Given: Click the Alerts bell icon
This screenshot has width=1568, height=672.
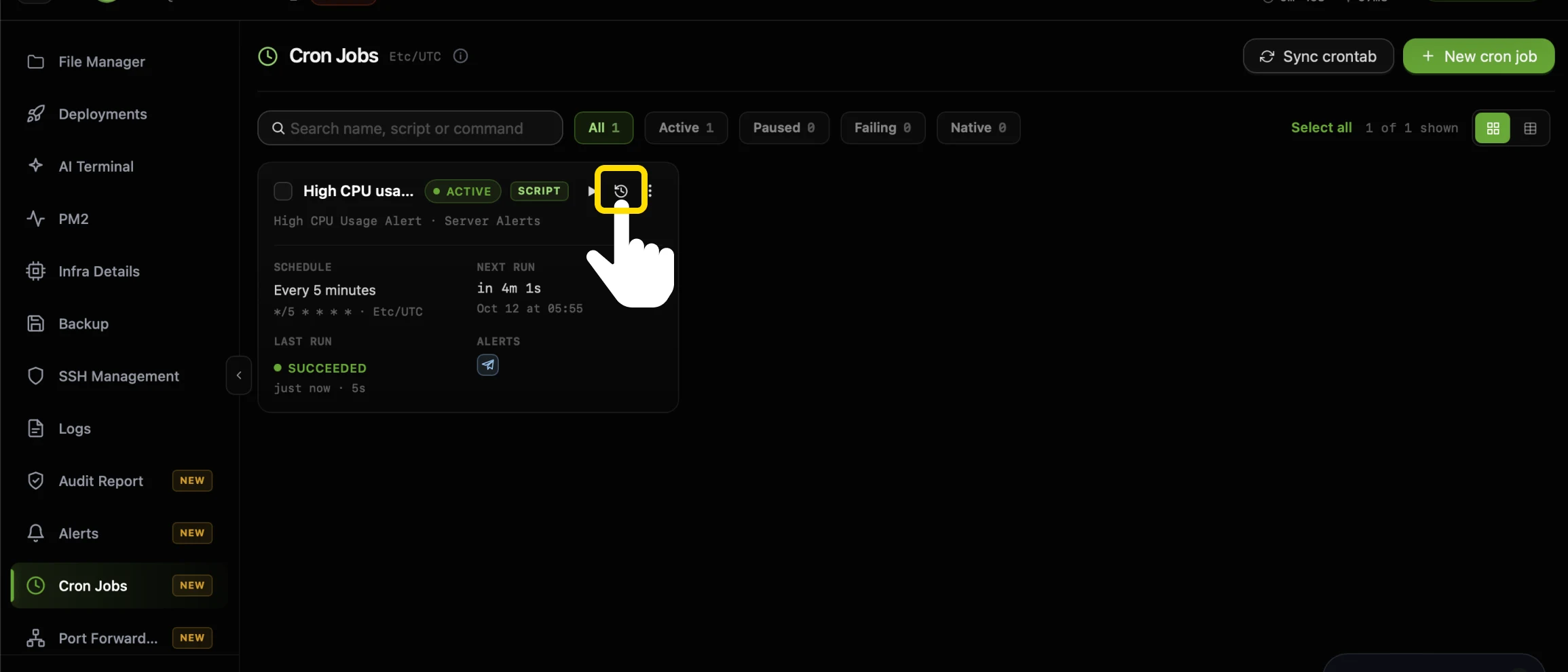Looking at the screenshot, I should (35, 533).
